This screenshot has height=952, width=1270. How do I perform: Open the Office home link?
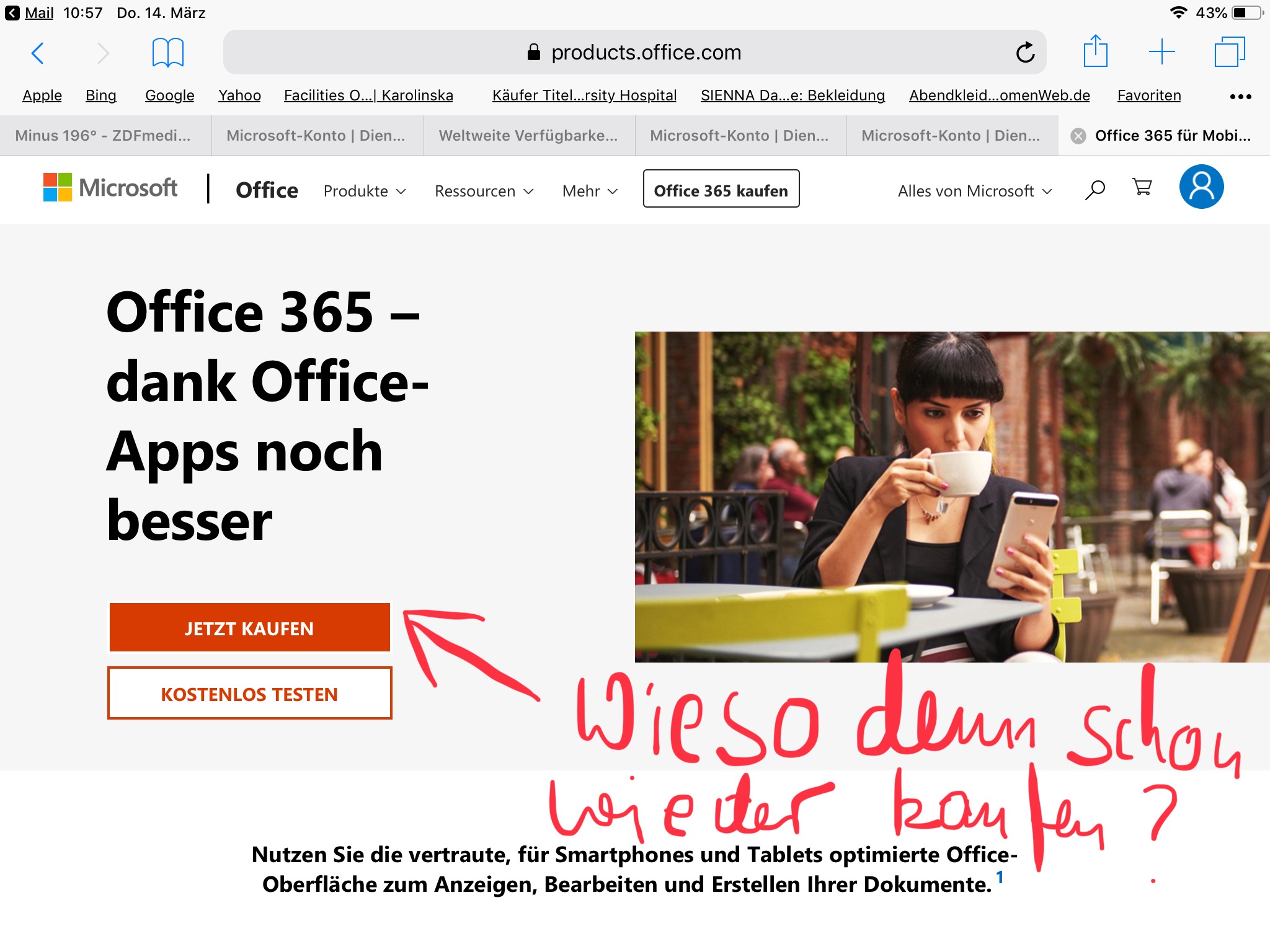coord(267,190)
